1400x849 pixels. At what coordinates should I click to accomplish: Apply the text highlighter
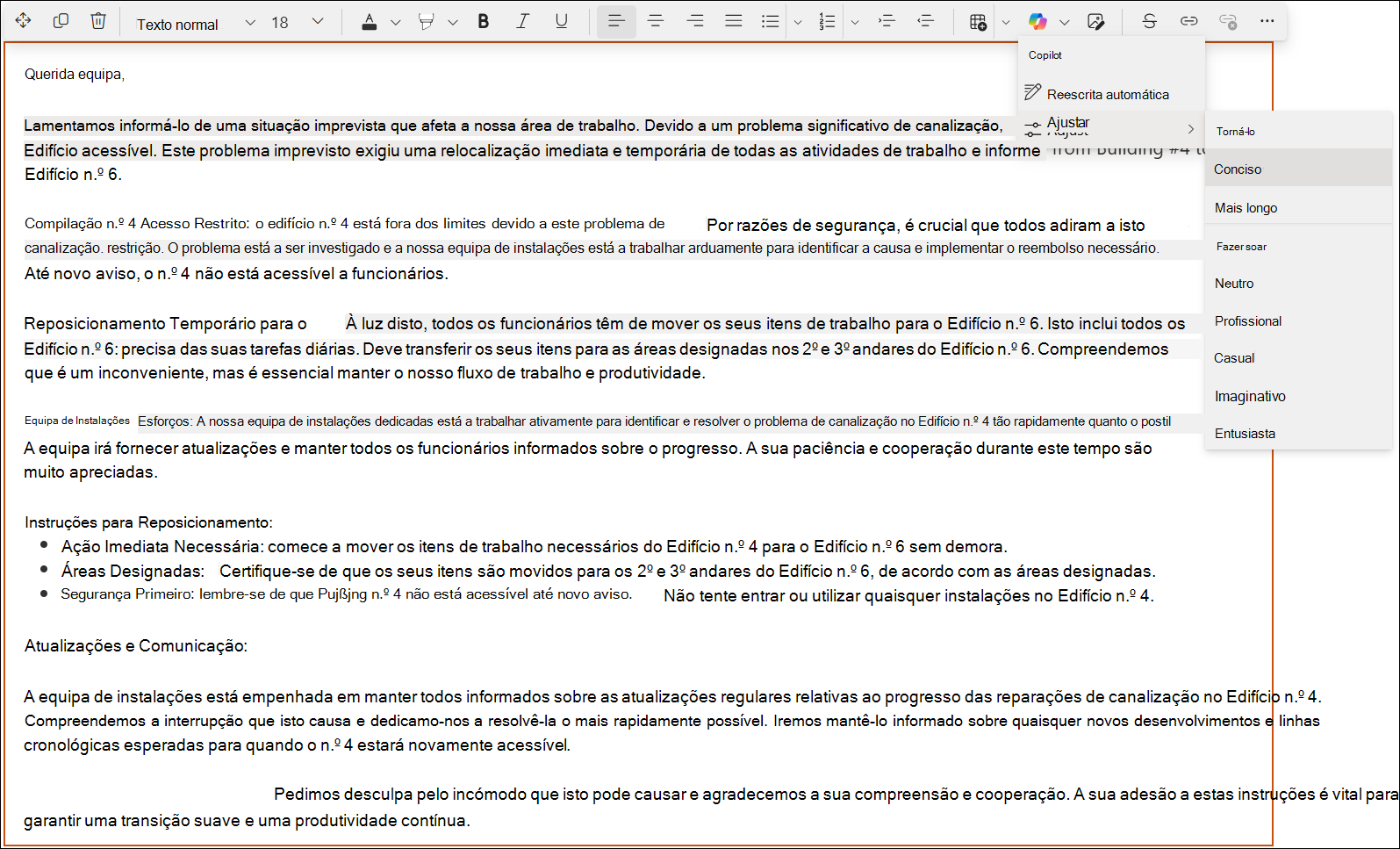(427, 22)
